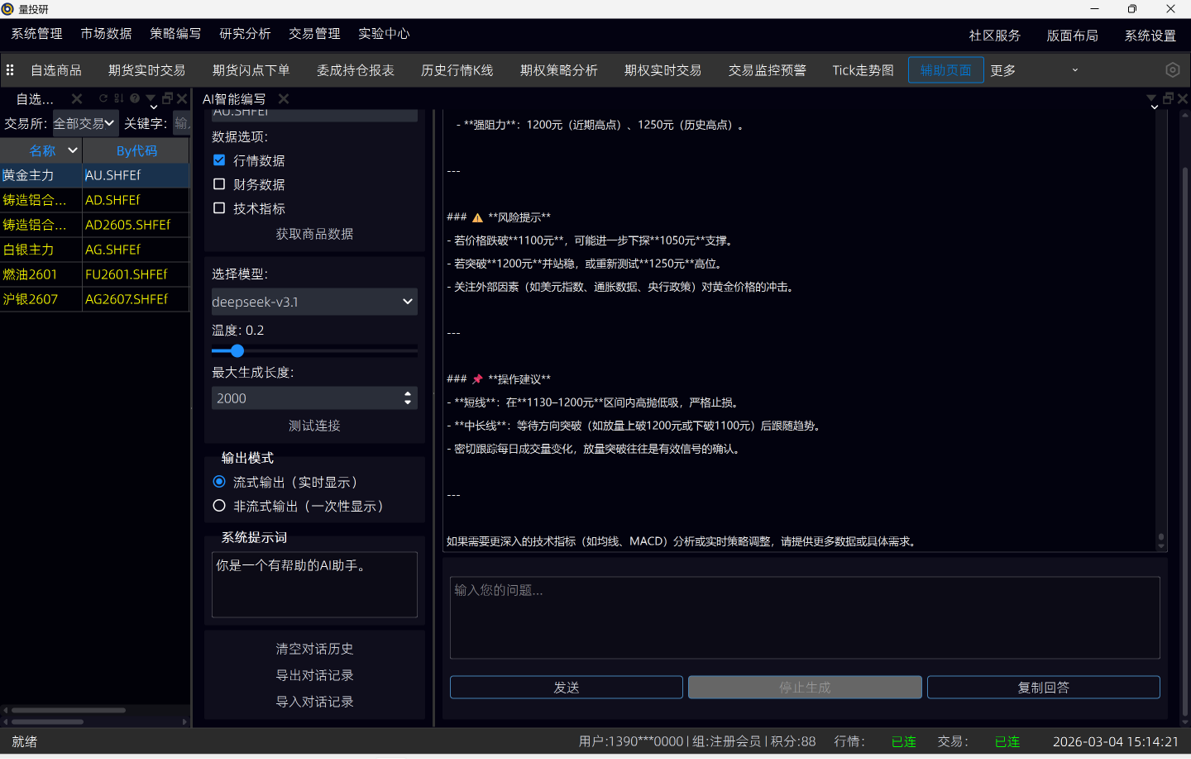
Task: Switch to the 期权策略分析 tab
Action: 560,70
